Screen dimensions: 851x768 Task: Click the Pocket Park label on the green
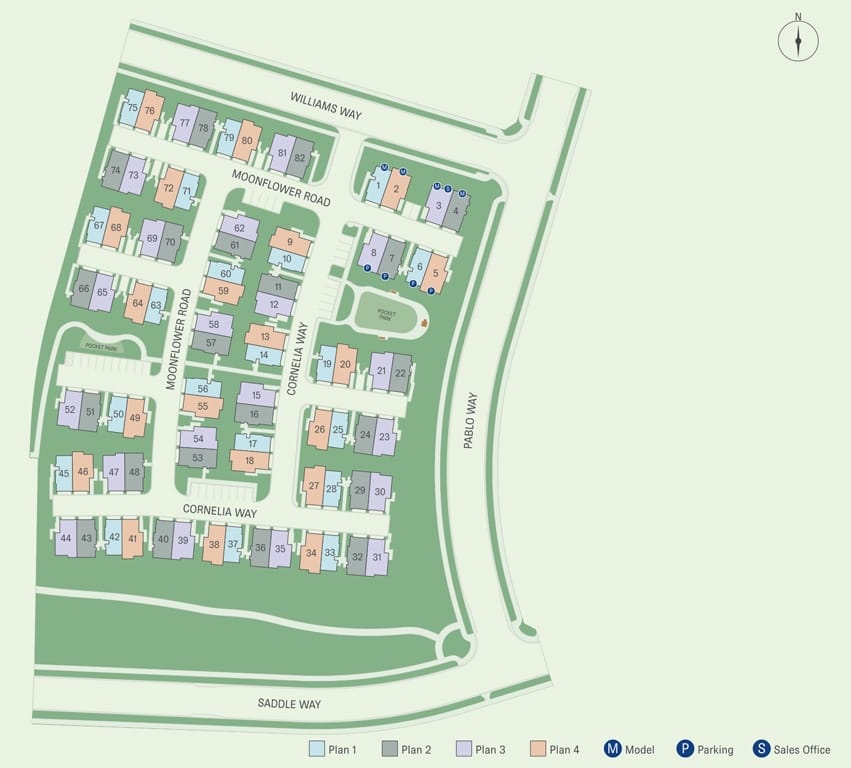pos(385,313)
